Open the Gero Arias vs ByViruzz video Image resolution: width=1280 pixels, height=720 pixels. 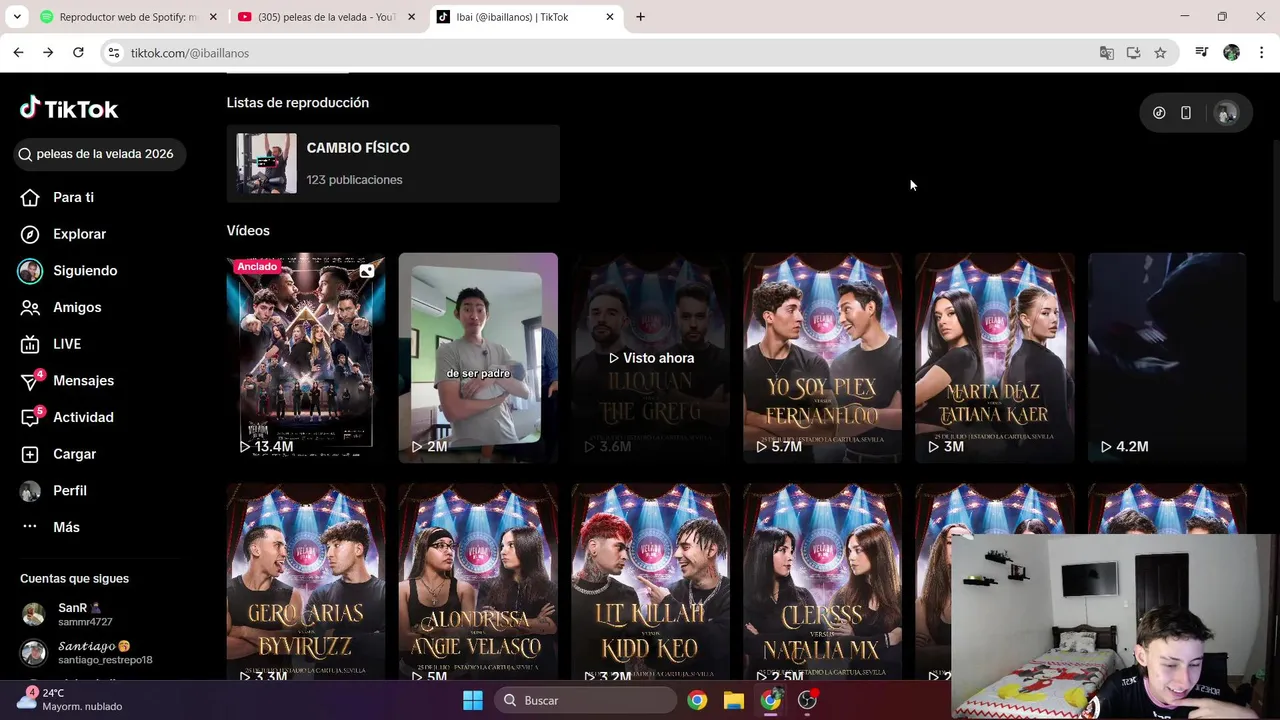[306, 582]
